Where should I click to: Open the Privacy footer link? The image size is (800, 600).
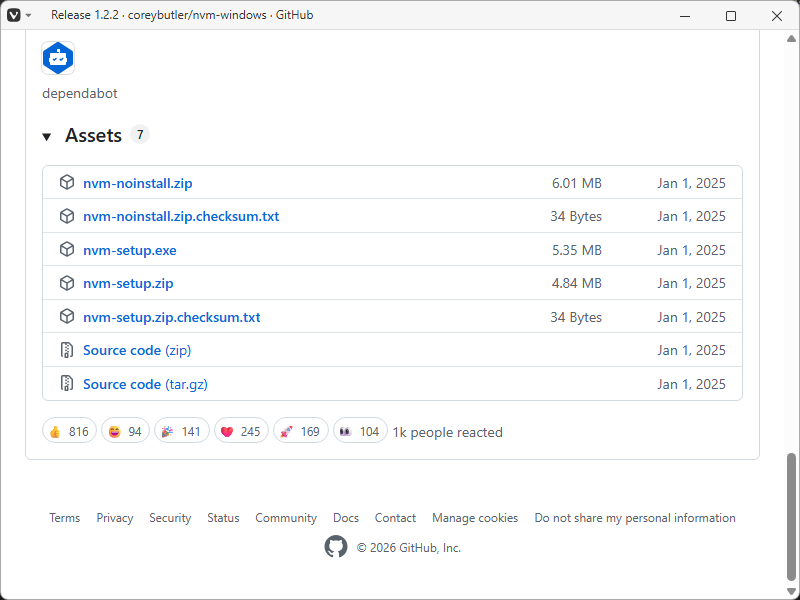point(114,518)
